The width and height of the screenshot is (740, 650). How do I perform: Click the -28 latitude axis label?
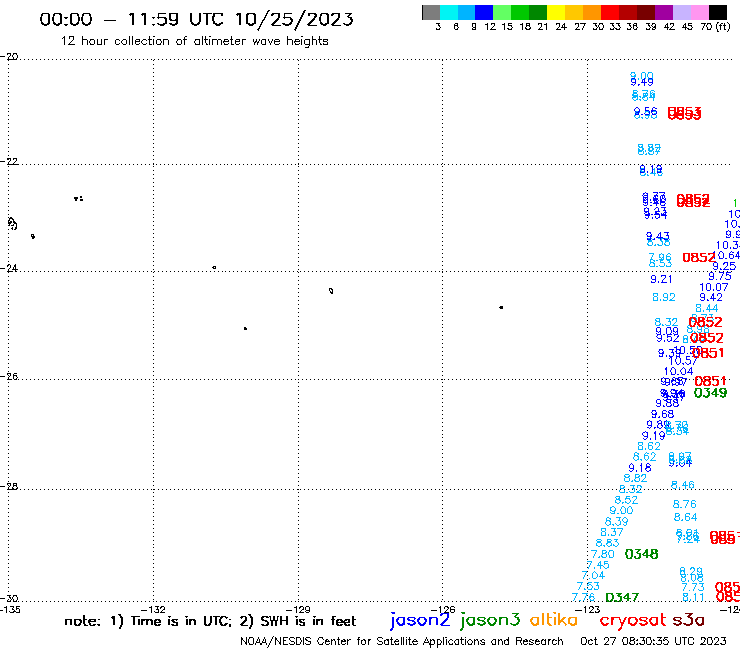click(x=9, y=486)
